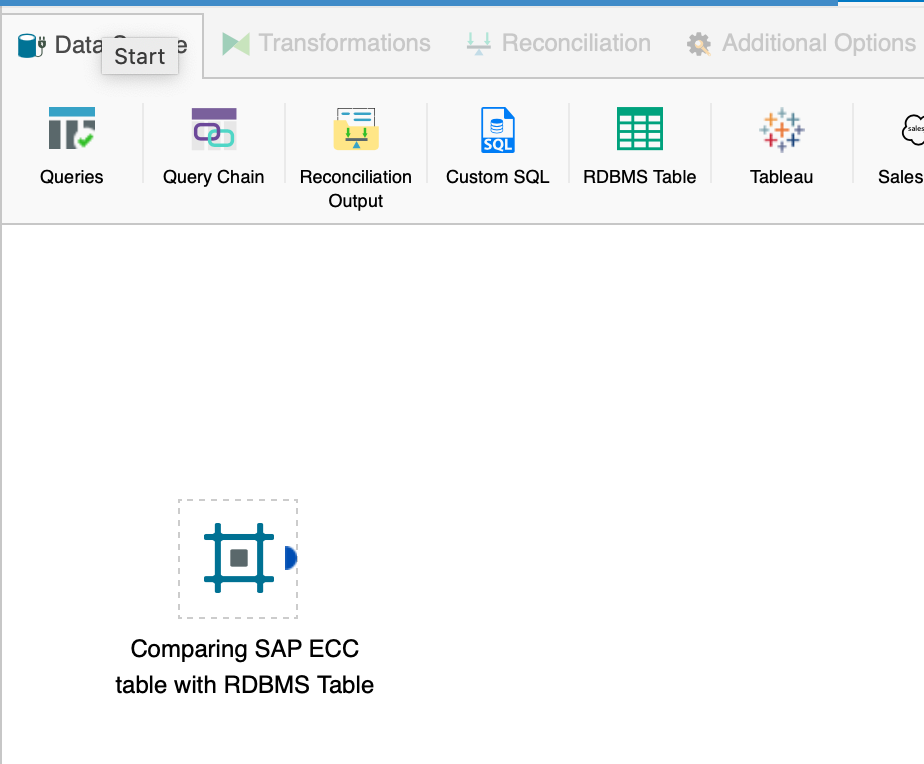Click the database plug icon on first tab
This screenshot has height=764, width=924.
(31, 45)
